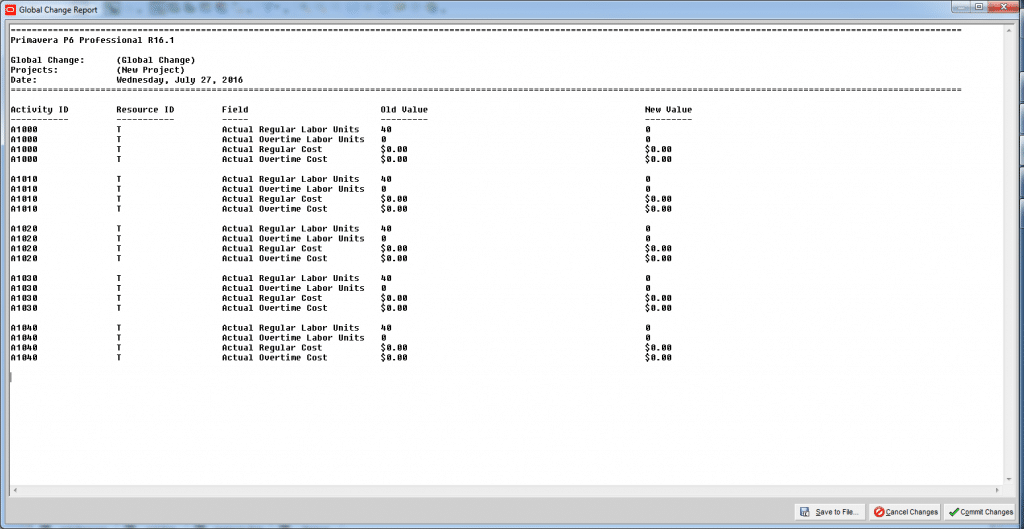
Task: Click the '(Global Change)' value text
Action: point(155,60)
